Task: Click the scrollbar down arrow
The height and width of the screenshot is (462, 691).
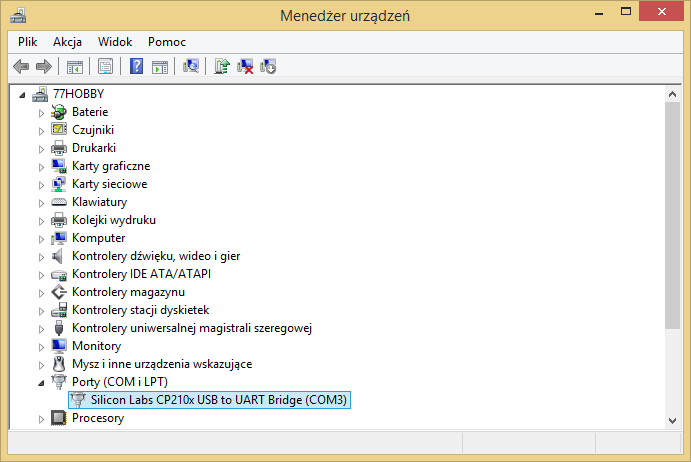Action: pos(672,421)
